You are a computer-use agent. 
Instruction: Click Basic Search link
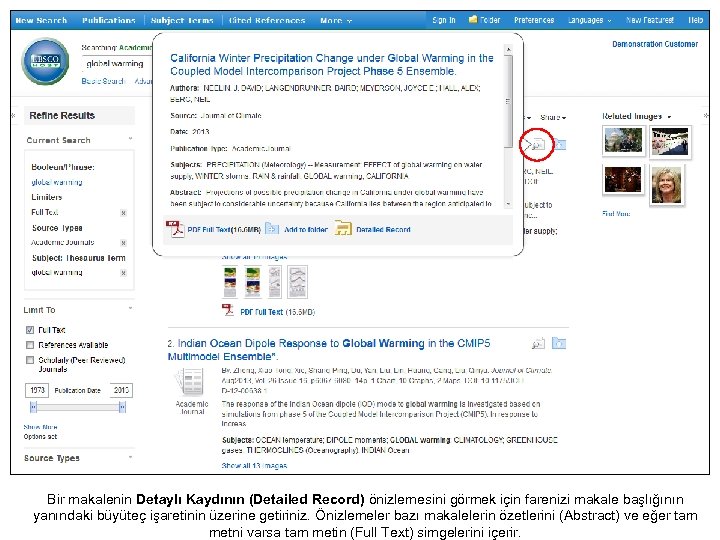pyautogui.click(x=103, y=81)
